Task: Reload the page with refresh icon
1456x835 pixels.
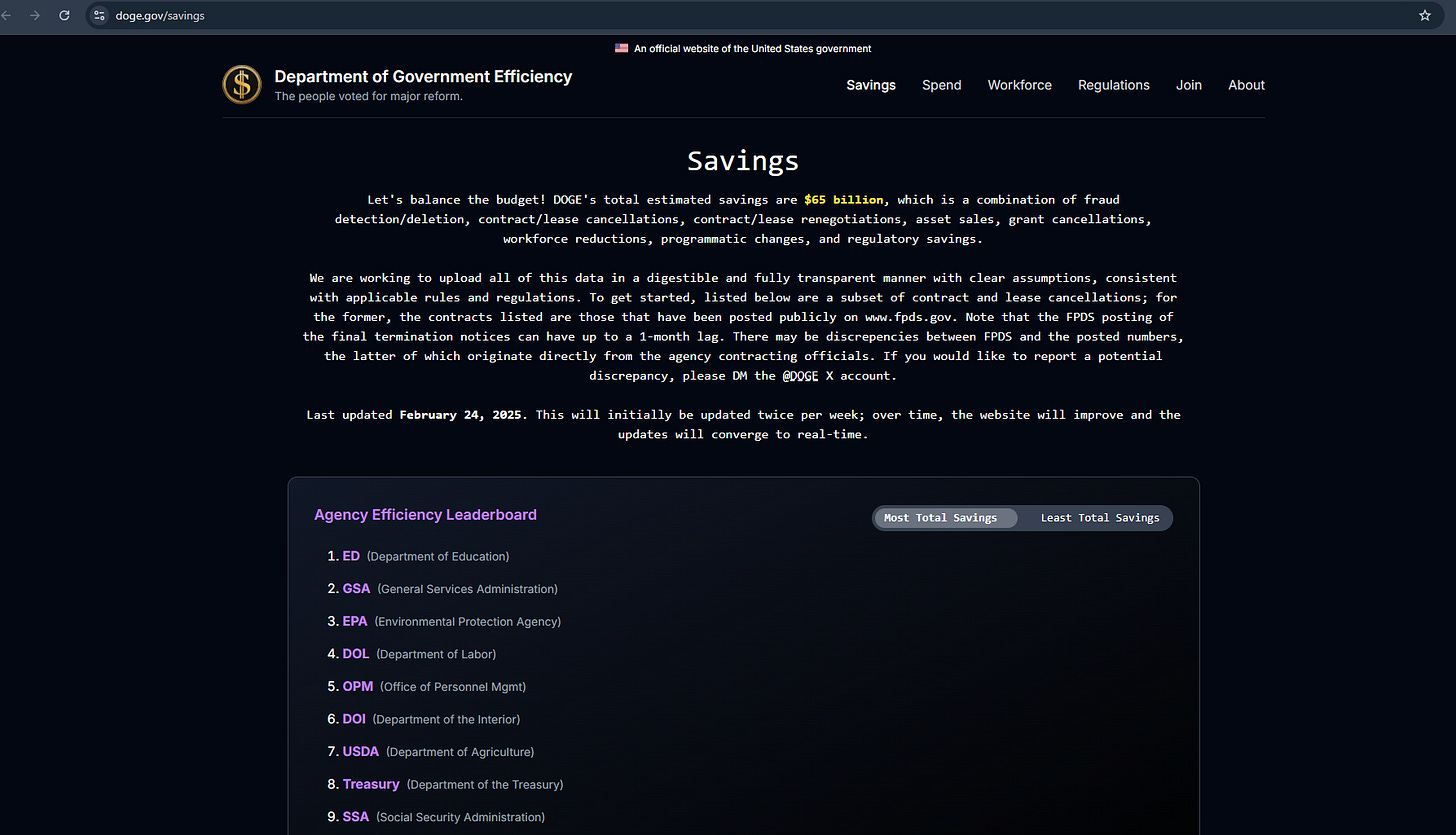Action: click(x=65, y=16)
